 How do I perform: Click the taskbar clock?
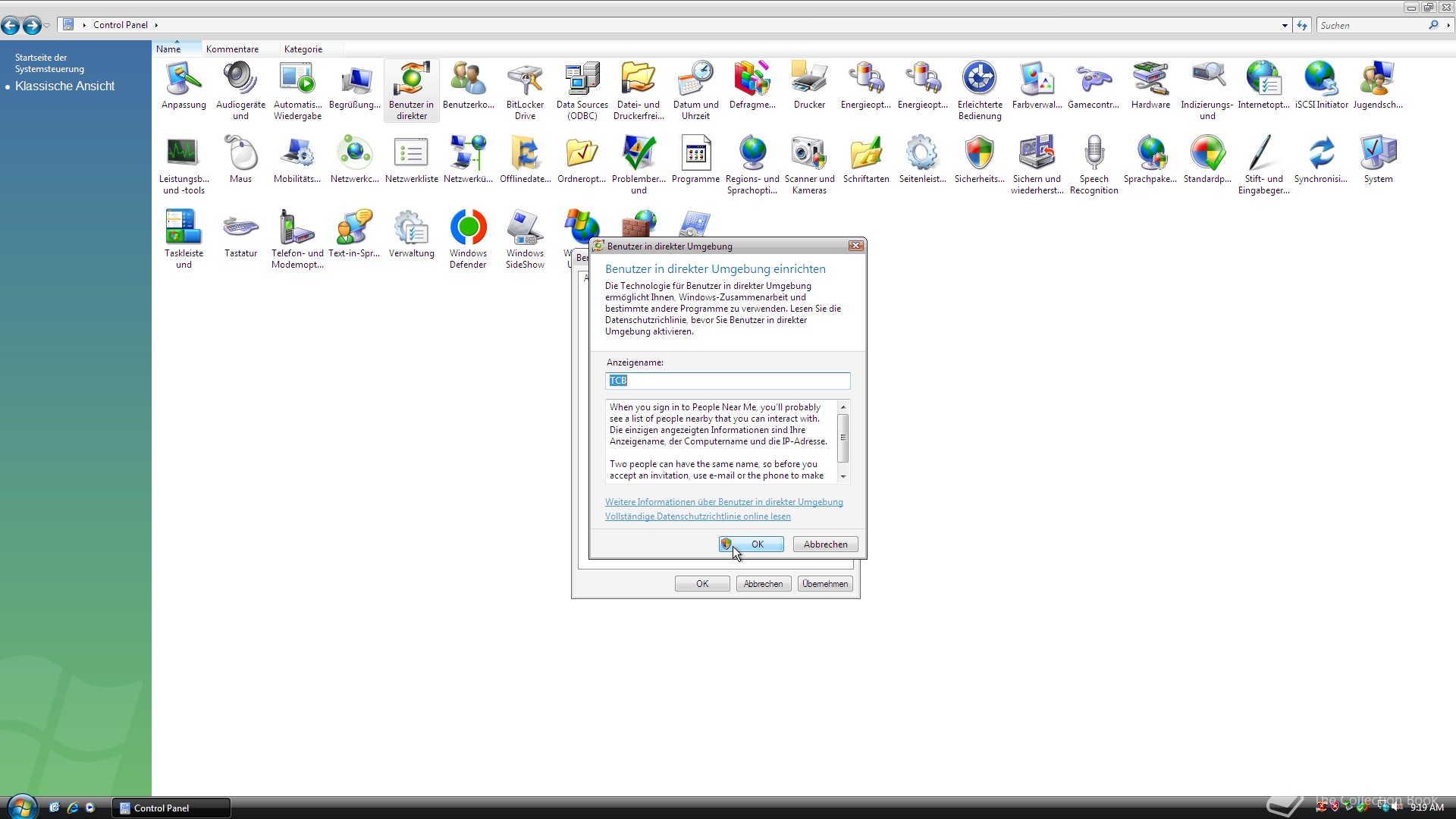pyautogui.click(x=1426, y=808)
